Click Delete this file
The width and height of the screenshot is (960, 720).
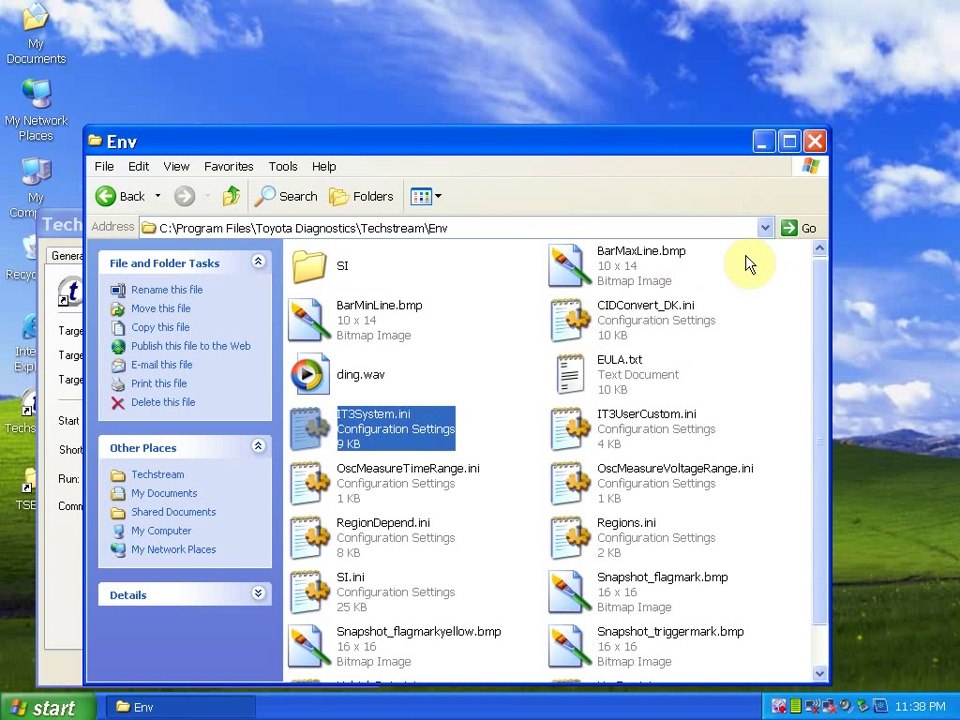tap(163, 402)
